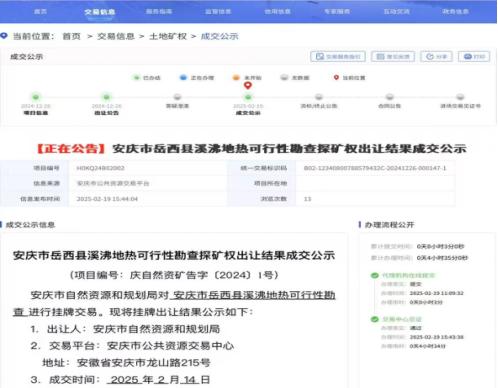
Task: Select the first green timeline node dated 2024-12-26
Action: tap(36, 97)
